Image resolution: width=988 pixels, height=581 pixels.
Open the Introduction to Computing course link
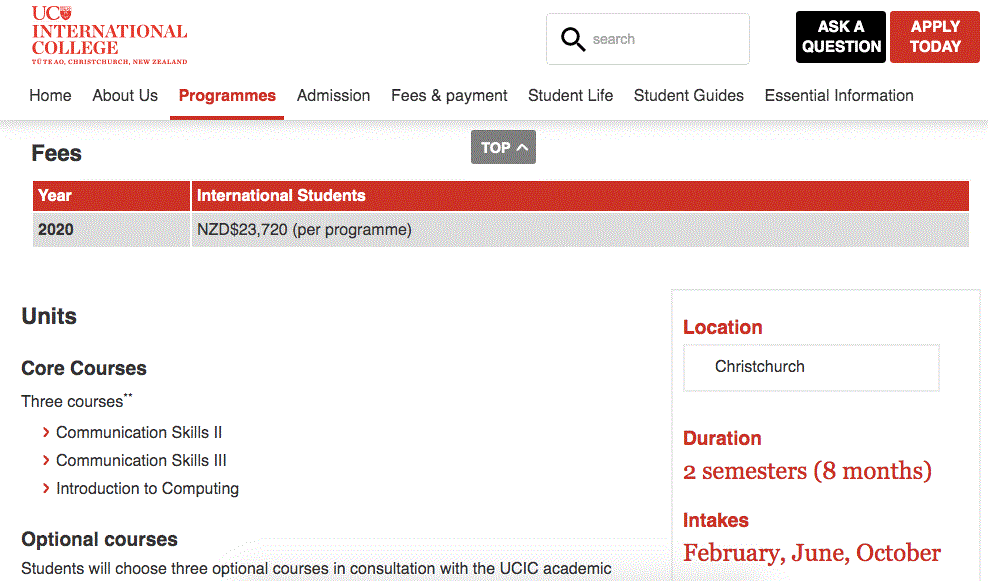[147, 489]
